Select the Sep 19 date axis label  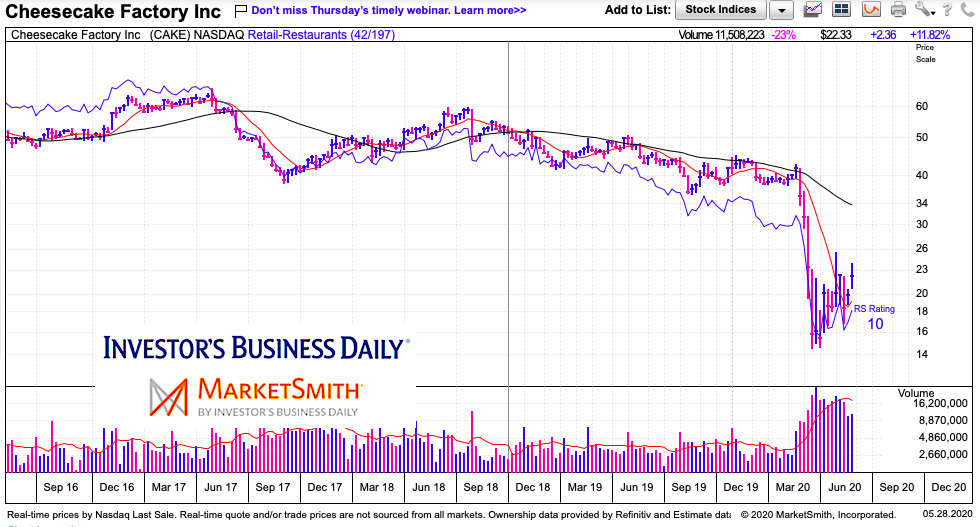pyautogui.click(x=689, y=487)
